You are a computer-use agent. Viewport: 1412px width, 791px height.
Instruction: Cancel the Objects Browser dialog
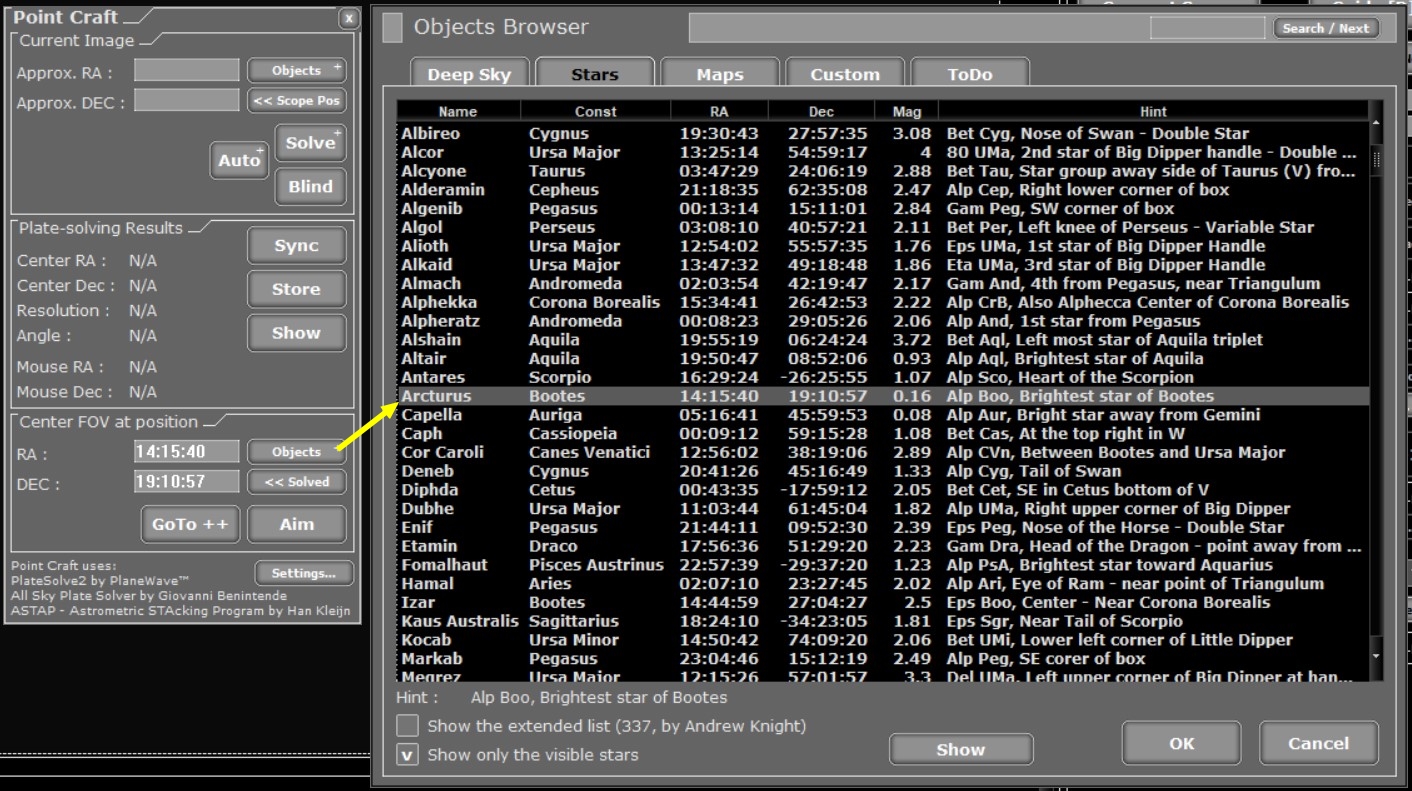[x=1318, y=743]
